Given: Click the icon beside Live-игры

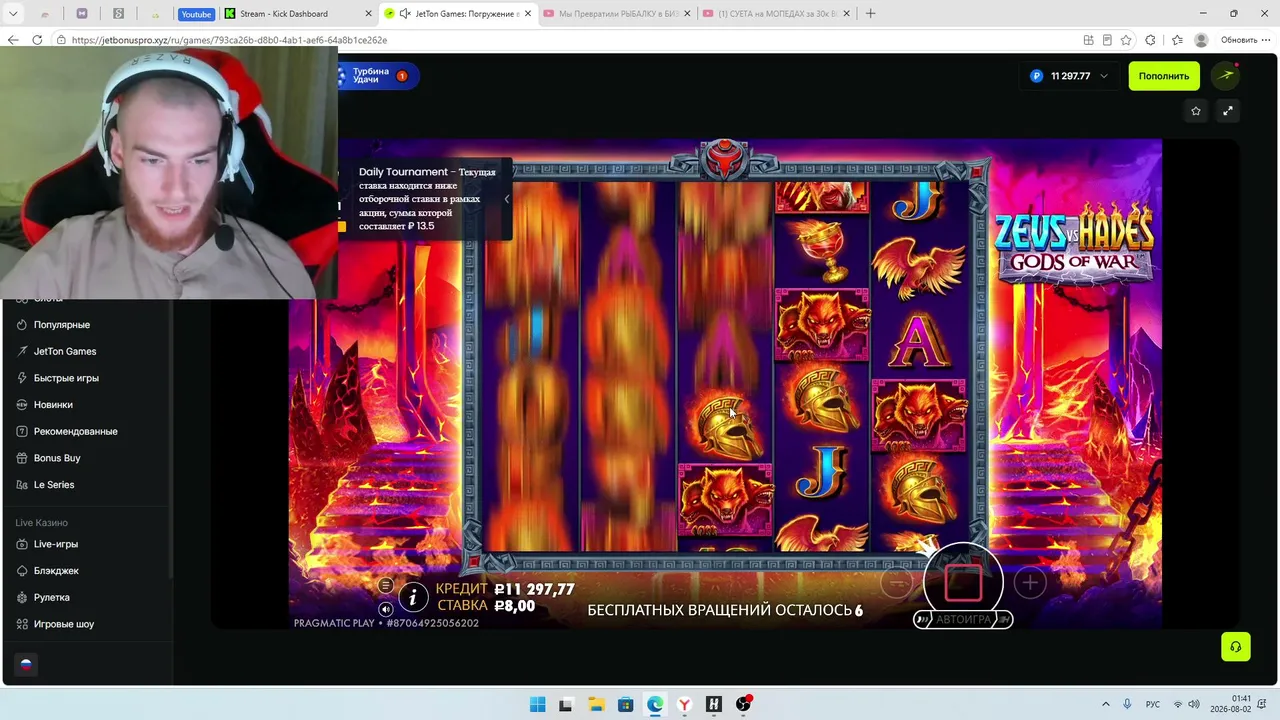Looking at the screenshot, I should click(23, 544).
